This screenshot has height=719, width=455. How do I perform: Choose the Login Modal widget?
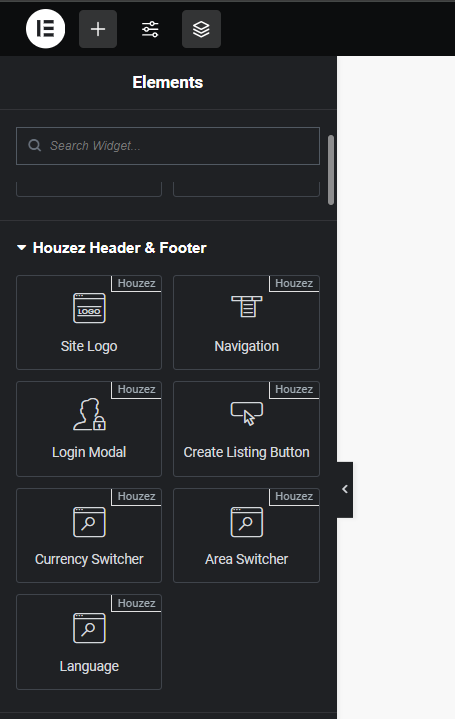[x=89, y=429]
